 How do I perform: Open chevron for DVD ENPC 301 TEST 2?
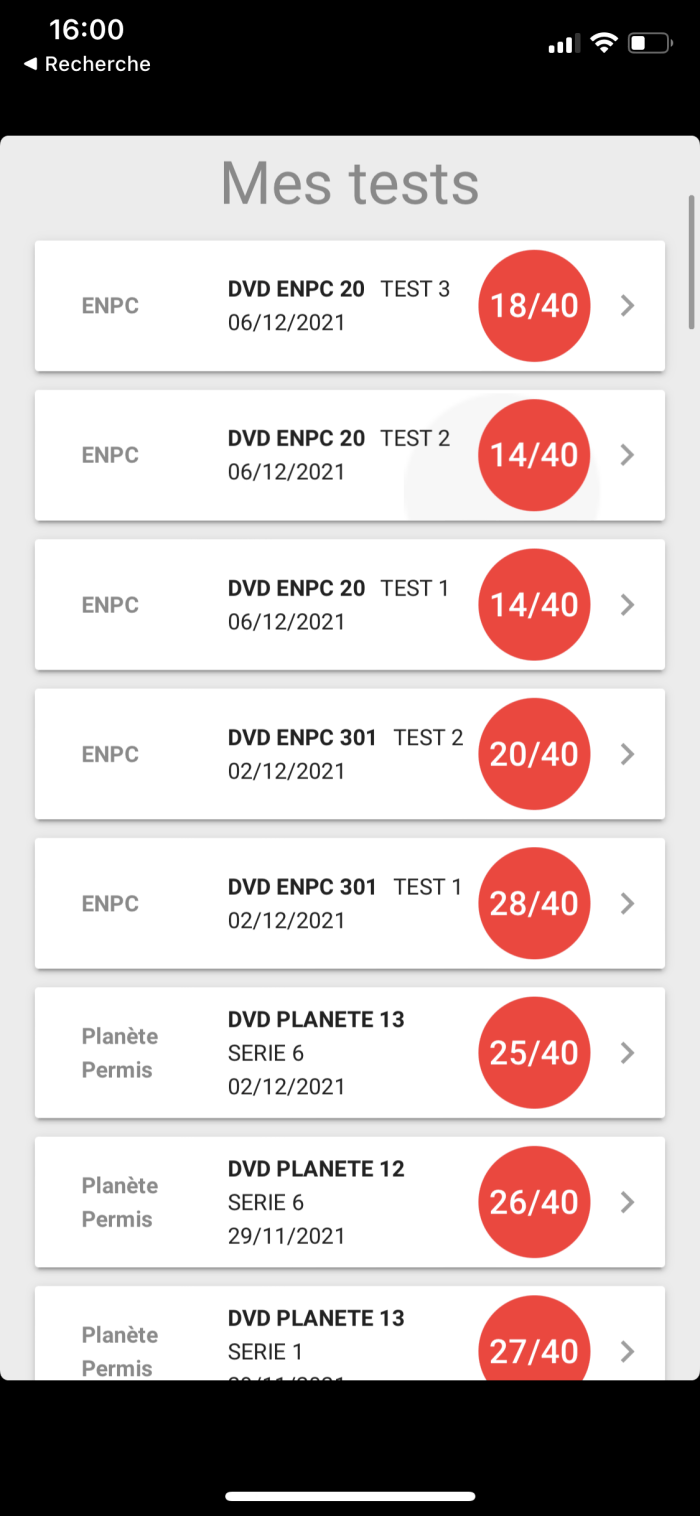click(x=628, y=754)
